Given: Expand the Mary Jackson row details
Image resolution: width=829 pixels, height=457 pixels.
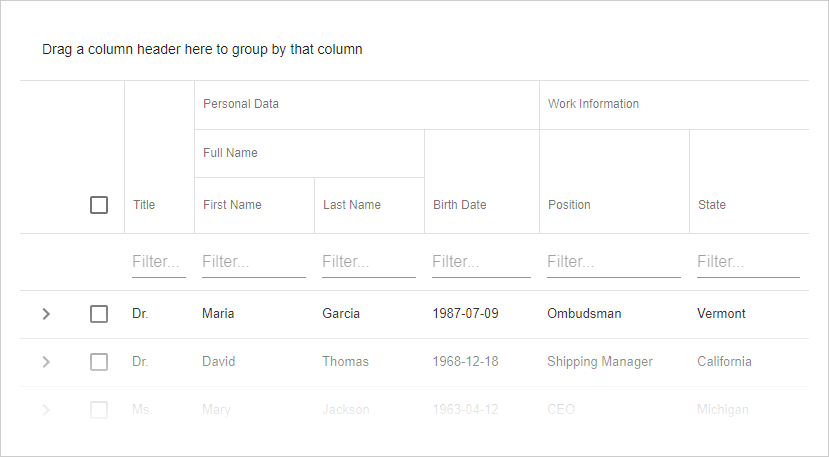Looking at the screenshot, I should click(46, 409).
